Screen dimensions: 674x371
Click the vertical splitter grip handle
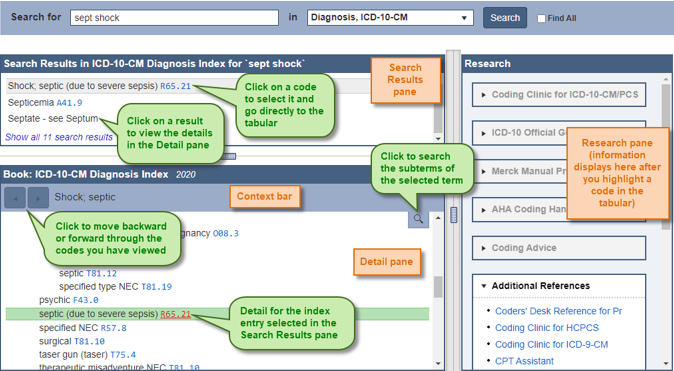(x=453, y=215)
